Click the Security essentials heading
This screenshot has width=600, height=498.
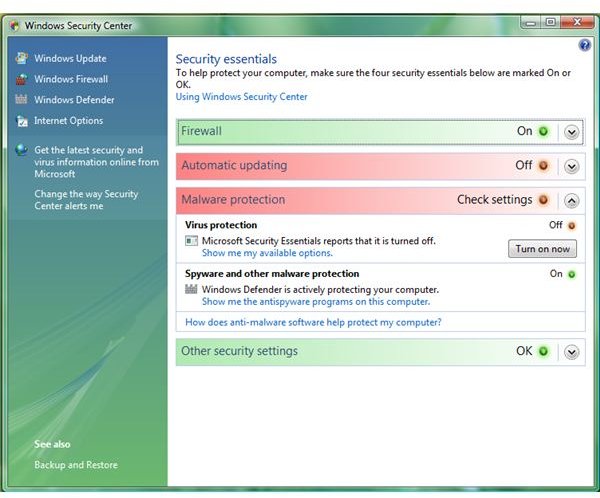point(226,59)
